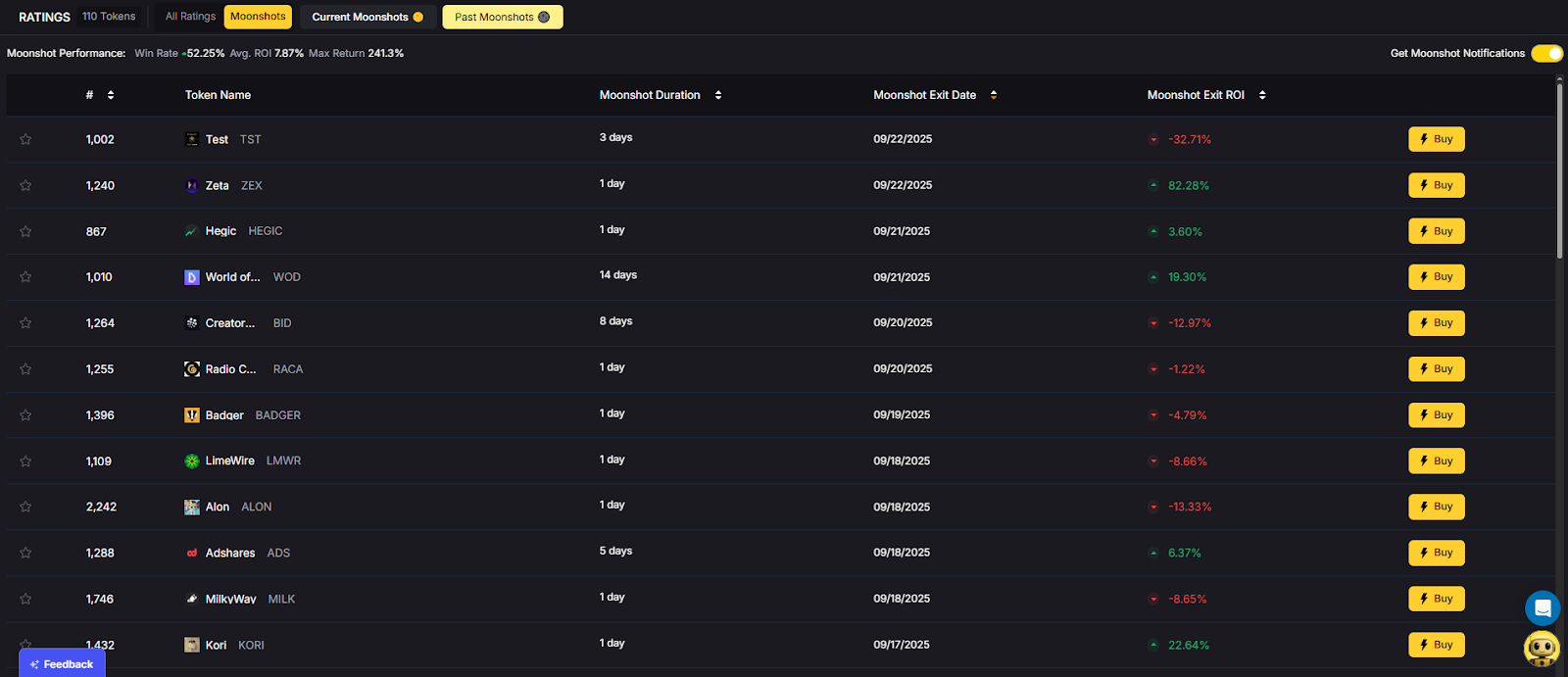
Task: Buy the Radio C... RACA token
Action: pyautogui.click(x=1437, y=369)
